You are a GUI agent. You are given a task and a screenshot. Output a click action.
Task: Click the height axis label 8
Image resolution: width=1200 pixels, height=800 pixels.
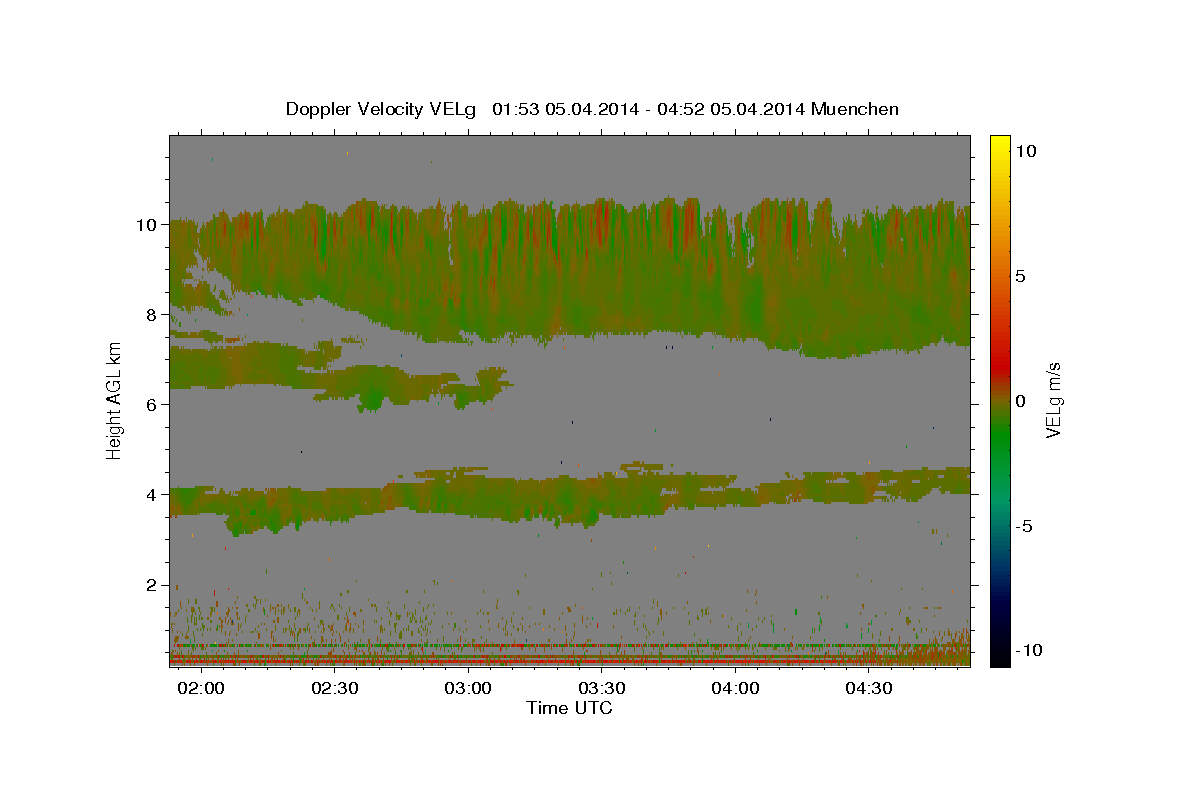[x=152, y=315]
